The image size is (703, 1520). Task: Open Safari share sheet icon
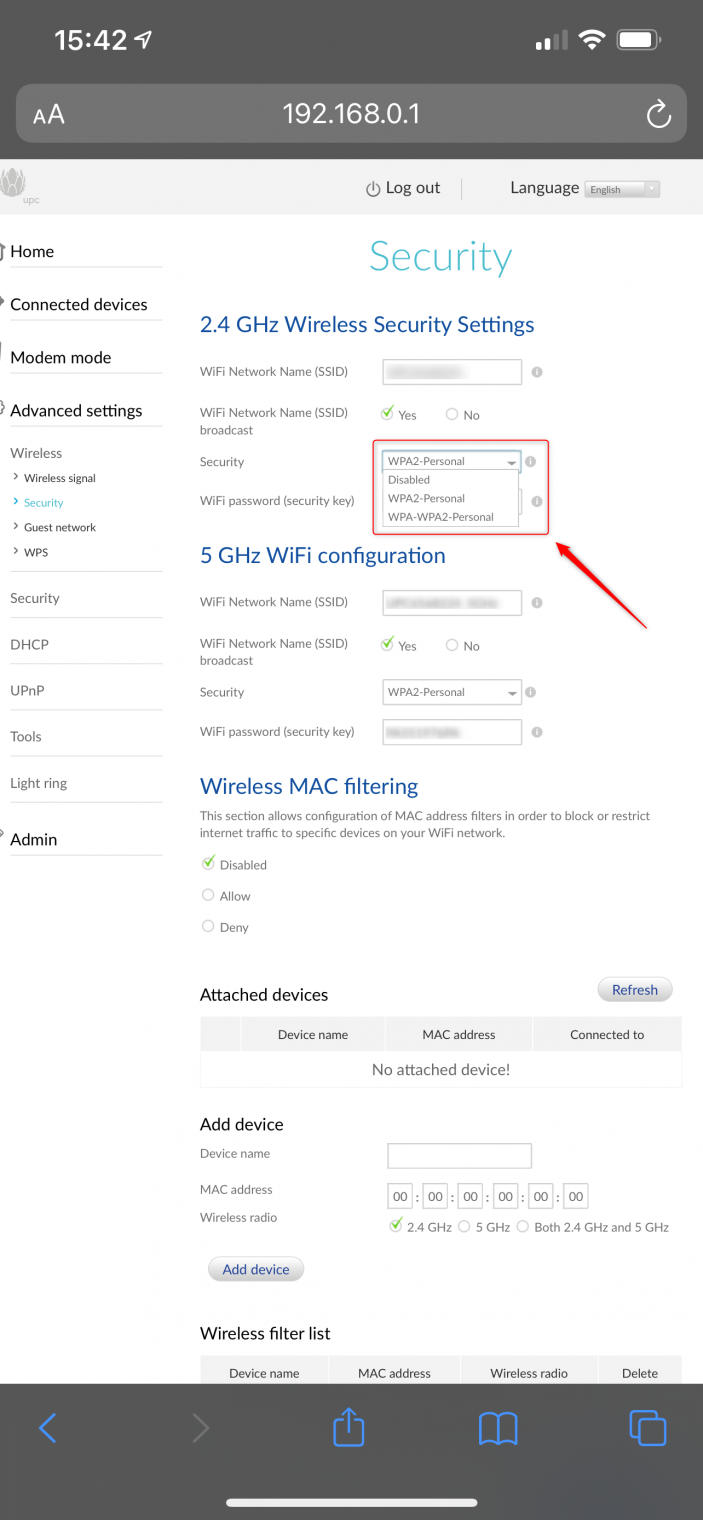[x=348, y=1427]
